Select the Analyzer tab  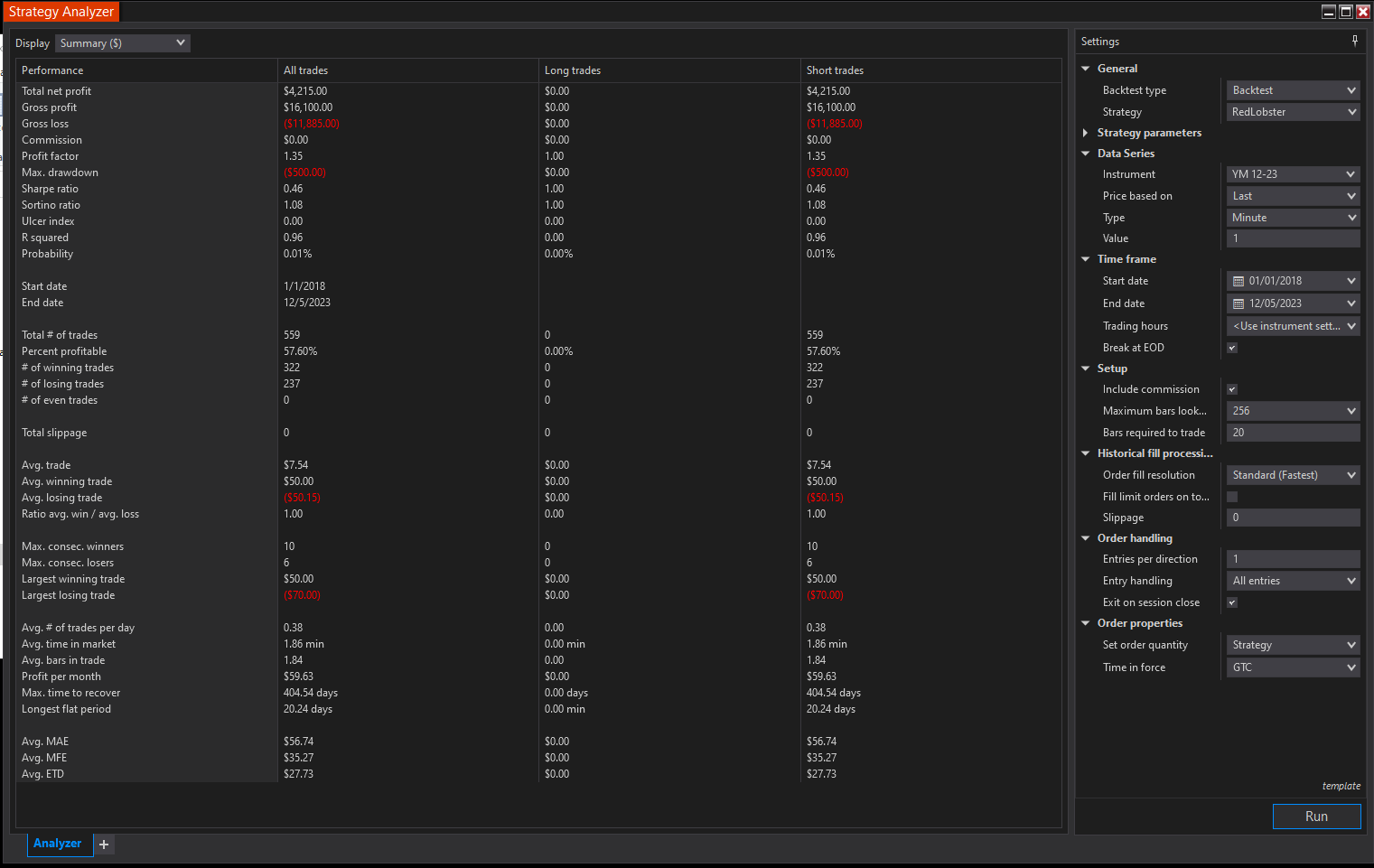click(57, 844)
